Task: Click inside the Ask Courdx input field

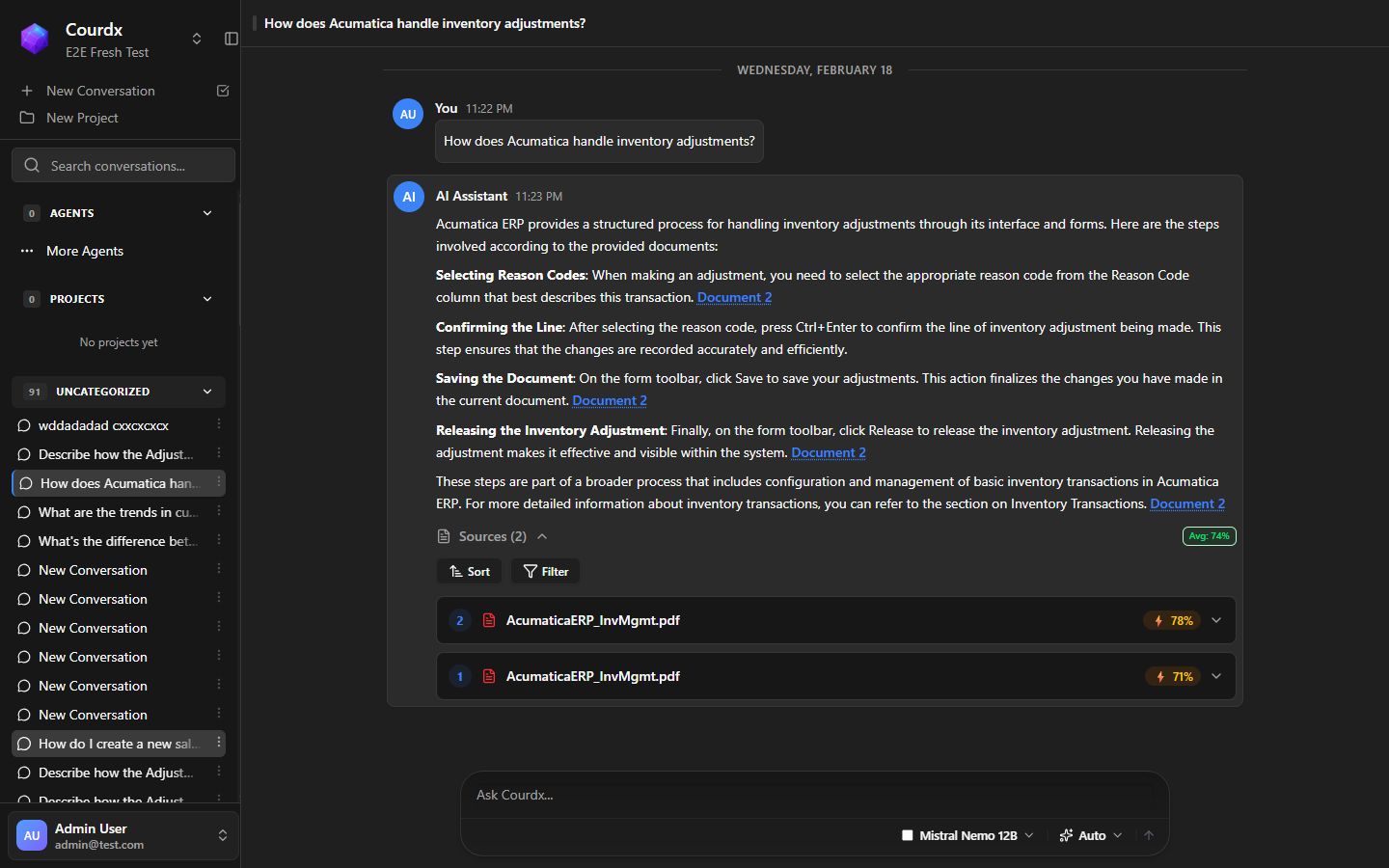Action: pyautogui.click(x=815, y=795)
